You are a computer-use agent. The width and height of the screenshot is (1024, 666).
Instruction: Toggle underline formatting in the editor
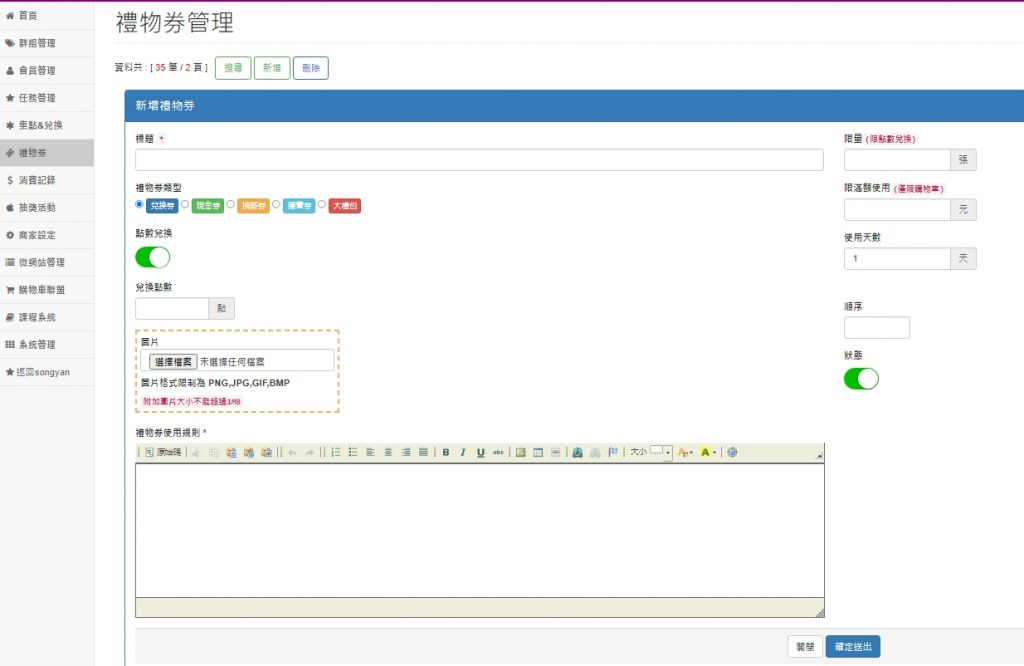click(x=480, y=453)
